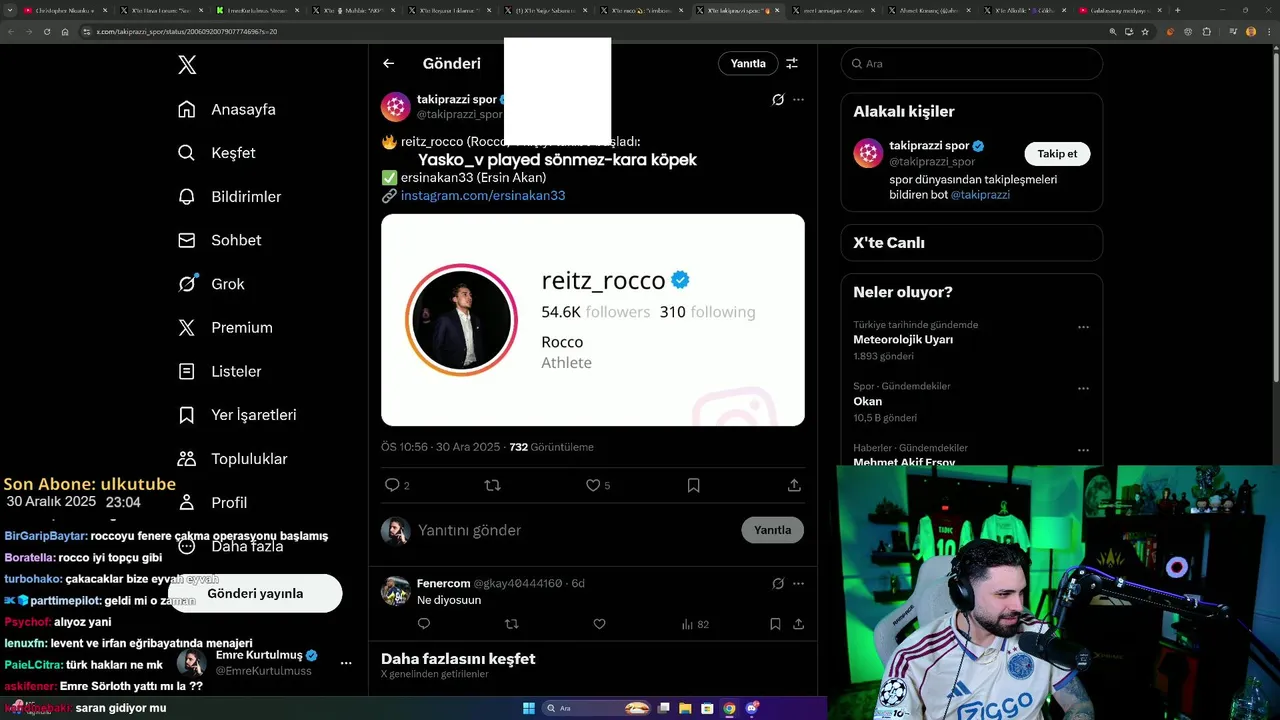Open Microsoft Store from taskbar

tap(707, 708)
